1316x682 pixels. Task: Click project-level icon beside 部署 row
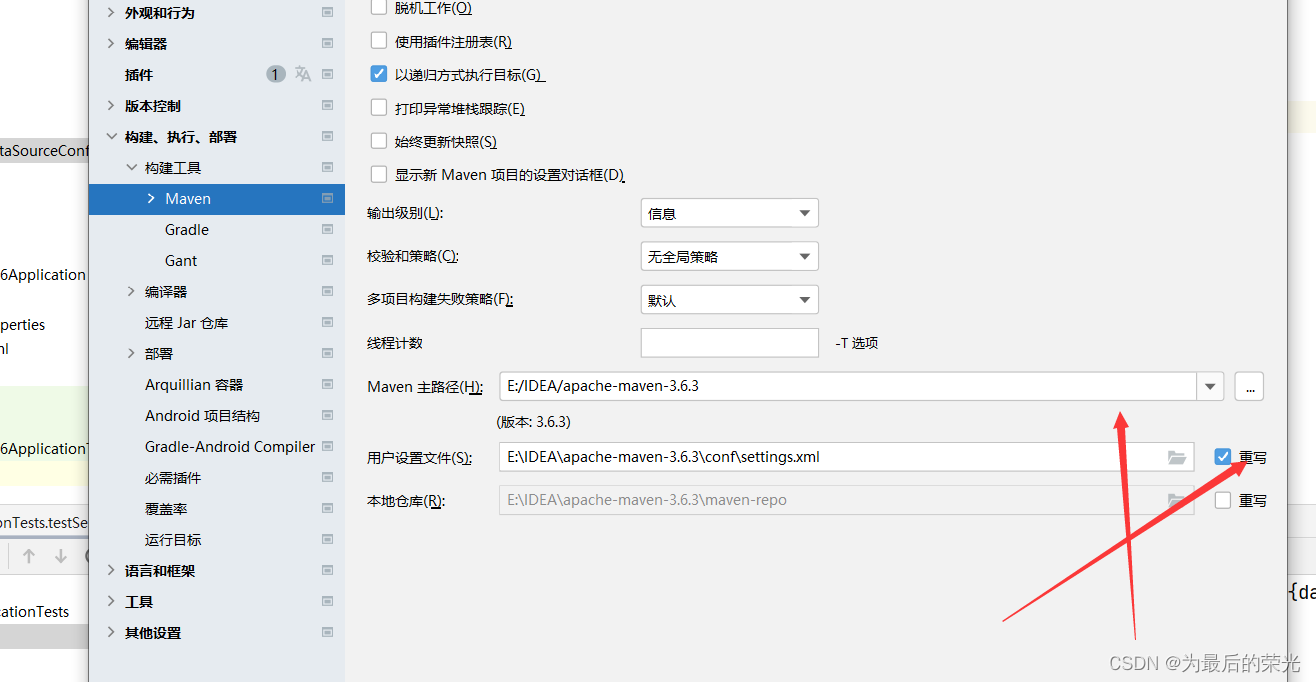[x=327, y=354]
